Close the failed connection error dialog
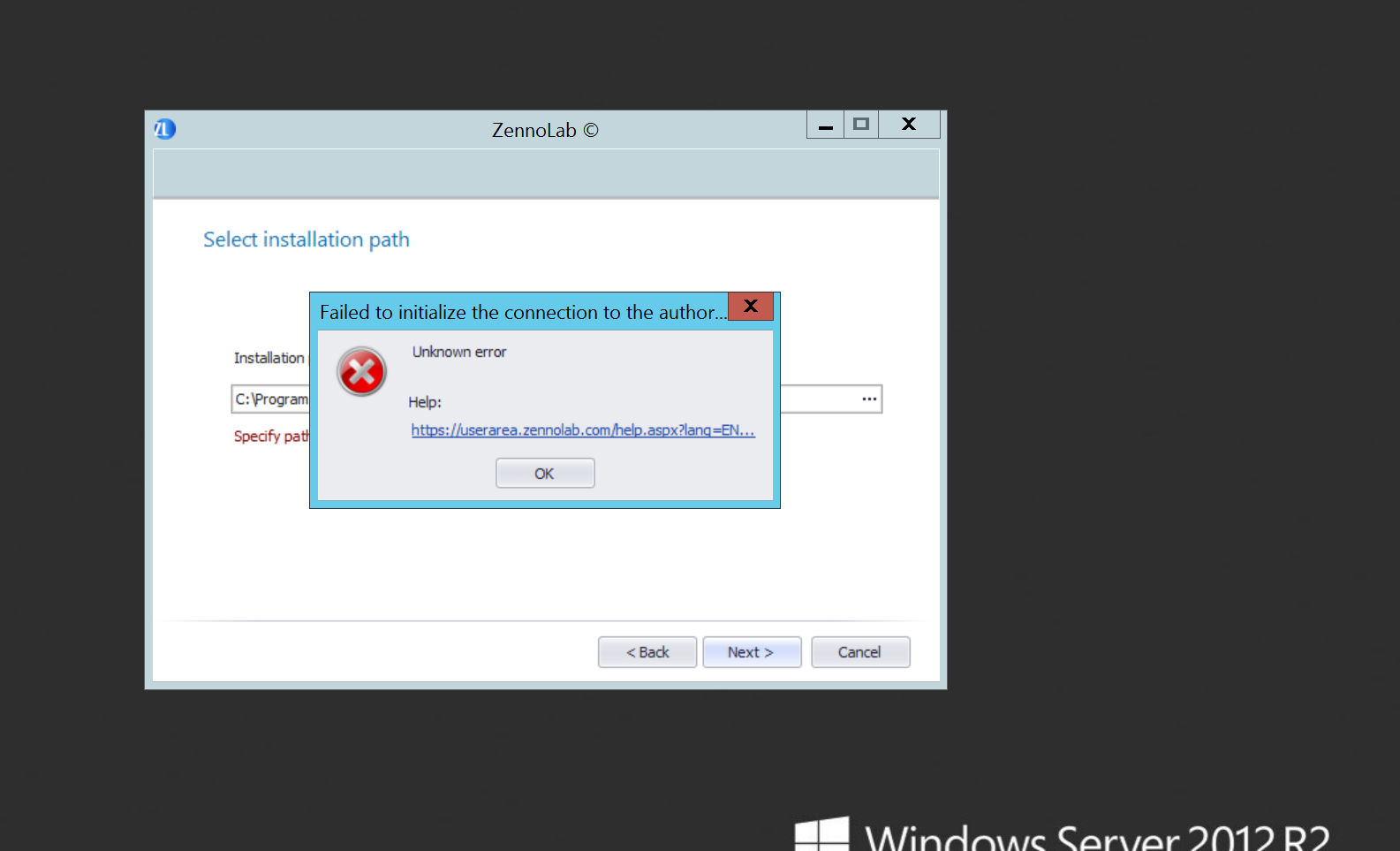 (751, 307)
